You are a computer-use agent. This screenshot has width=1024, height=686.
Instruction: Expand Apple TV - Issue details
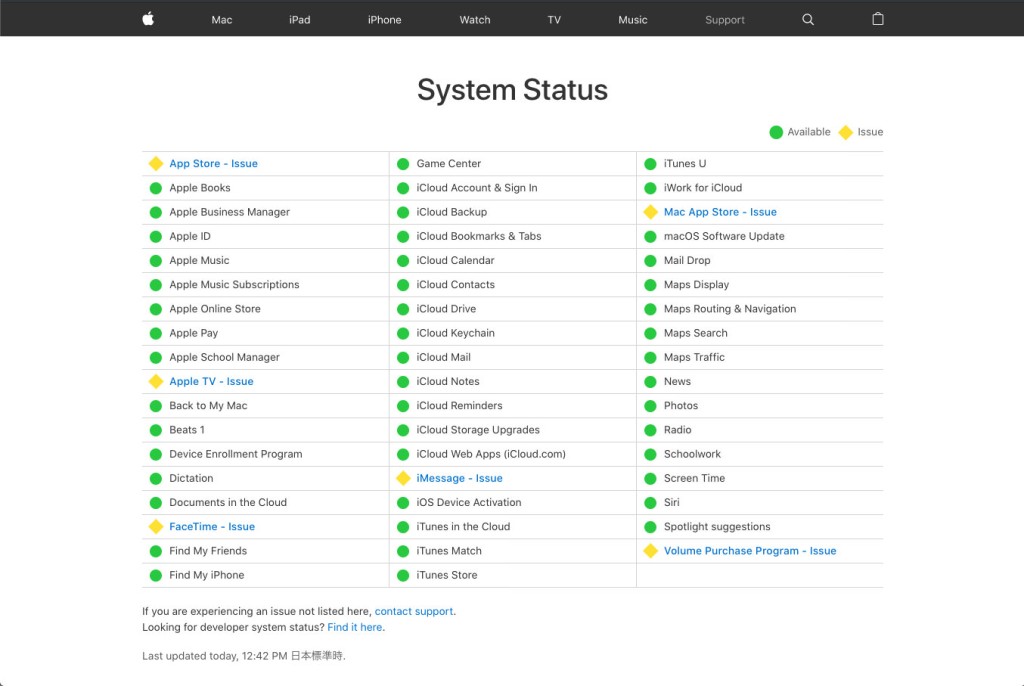click(x=211, y=382)
